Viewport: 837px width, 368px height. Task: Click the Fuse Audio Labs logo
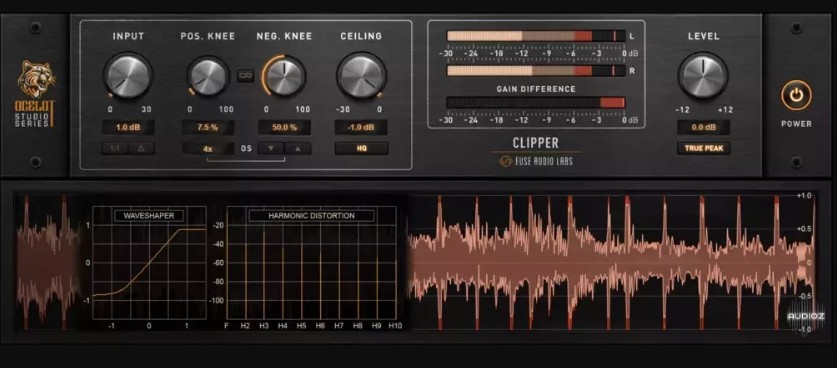pos(536,160)
